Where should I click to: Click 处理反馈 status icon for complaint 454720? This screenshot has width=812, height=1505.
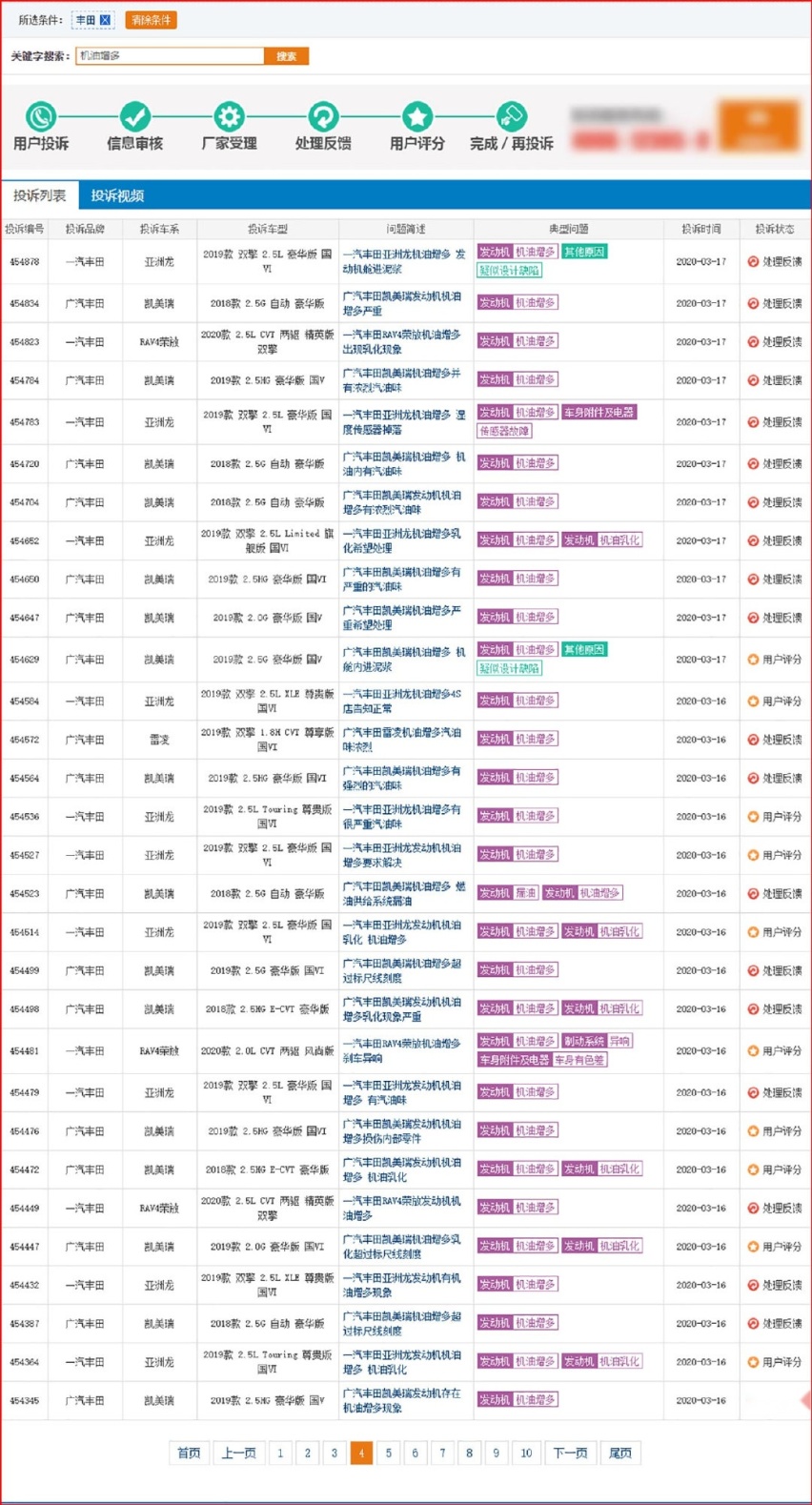[753, 464]
